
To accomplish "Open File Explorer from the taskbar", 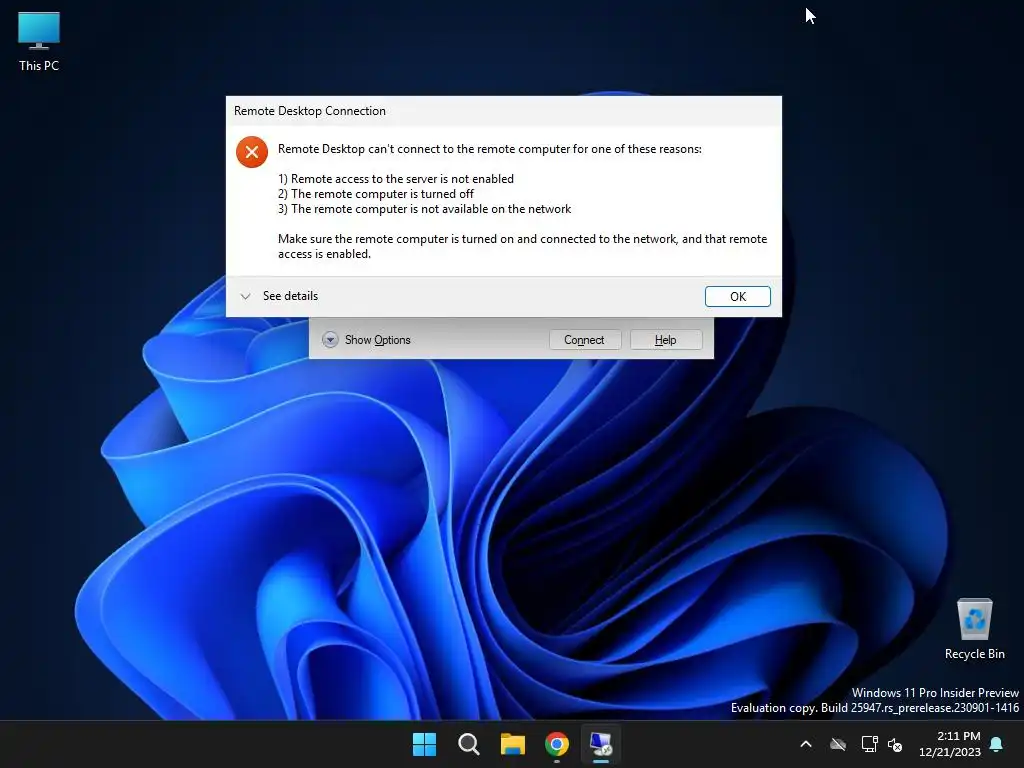I will click(513, 744).
